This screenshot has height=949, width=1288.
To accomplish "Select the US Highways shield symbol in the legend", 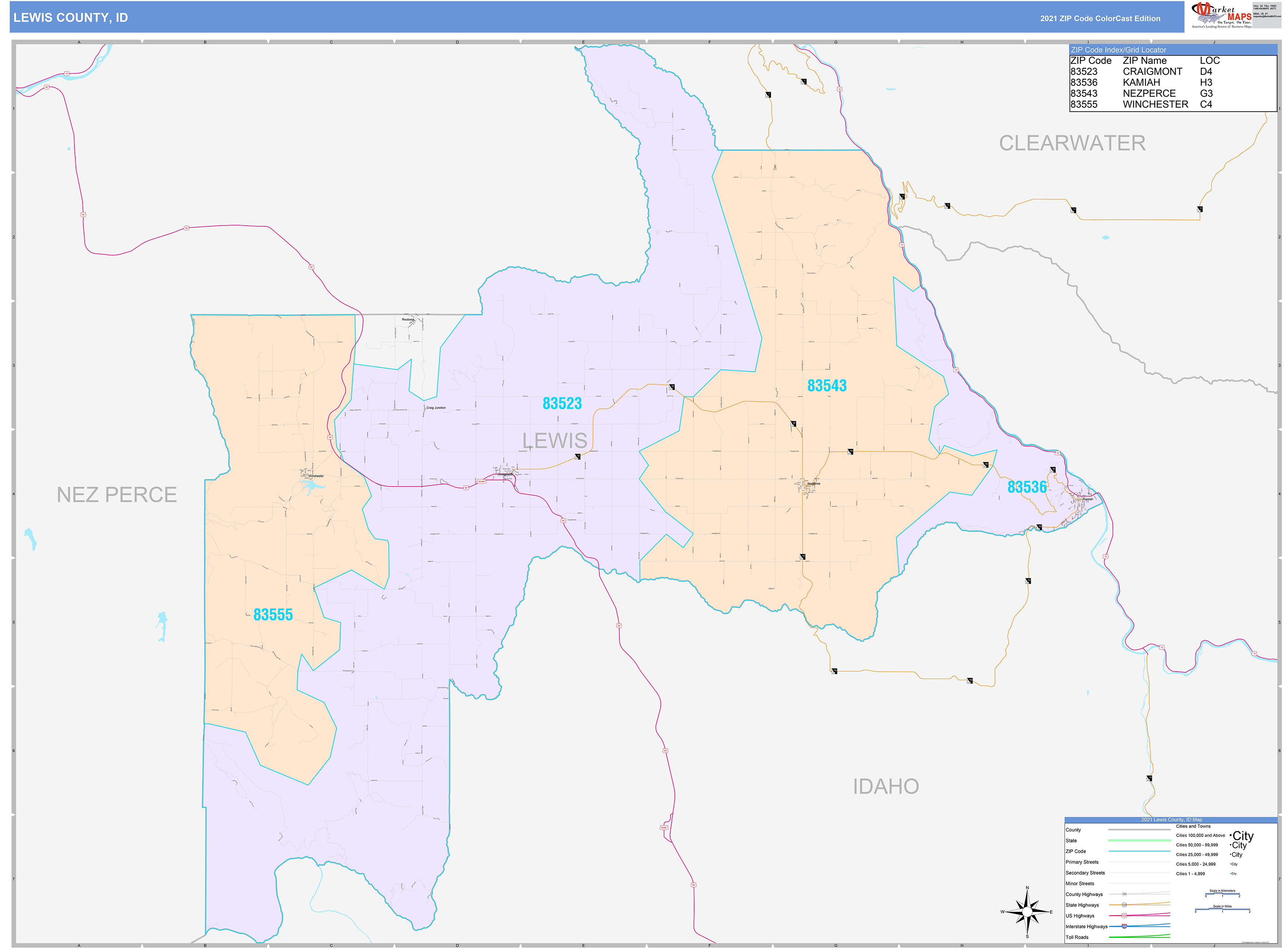I will coord(1125,916).
